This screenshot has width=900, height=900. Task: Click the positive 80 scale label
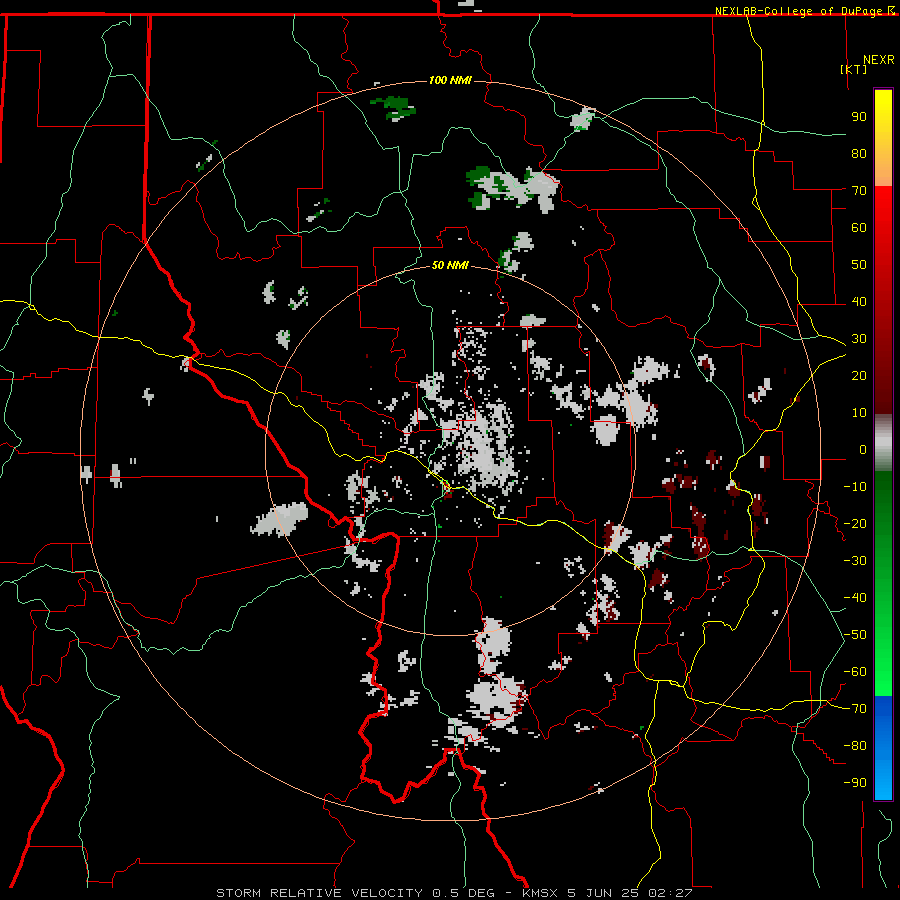pos(859,153)
